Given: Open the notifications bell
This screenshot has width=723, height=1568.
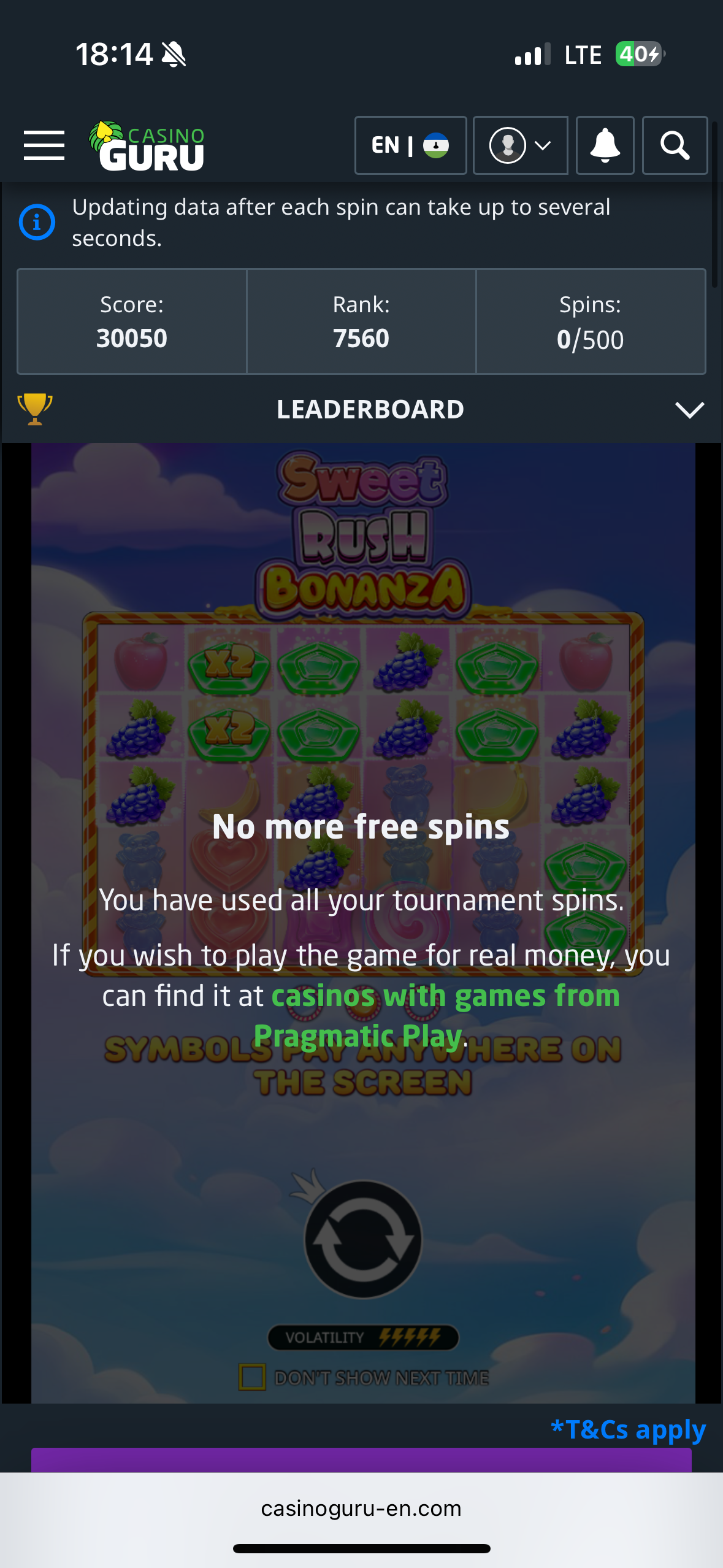Looking at the screenshot, I should coord(605,145).
